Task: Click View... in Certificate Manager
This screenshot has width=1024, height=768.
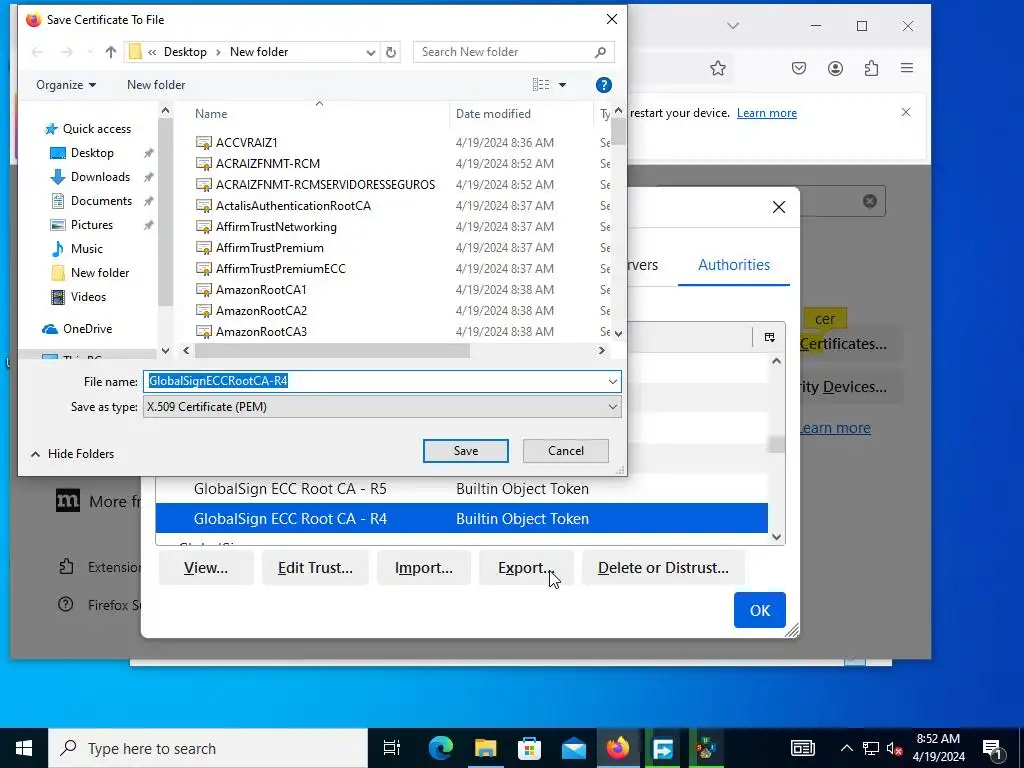Action: point(206,568)
